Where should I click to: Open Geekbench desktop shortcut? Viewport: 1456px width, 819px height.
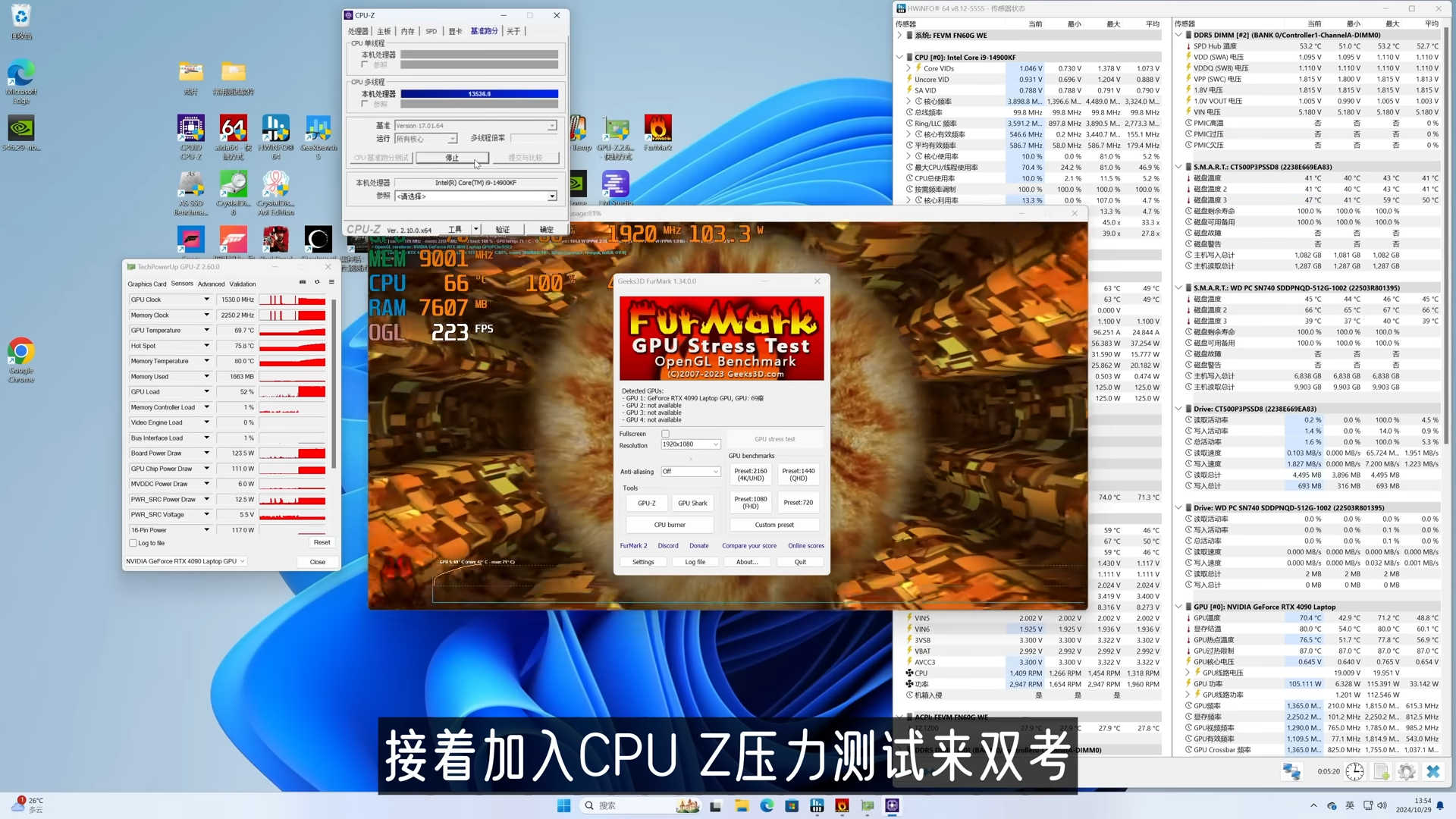click(318, 137)
